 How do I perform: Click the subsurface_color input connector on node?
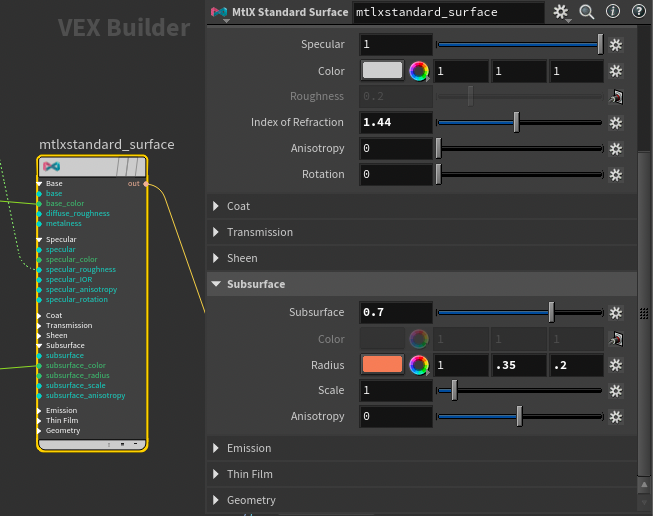[39, 366]
